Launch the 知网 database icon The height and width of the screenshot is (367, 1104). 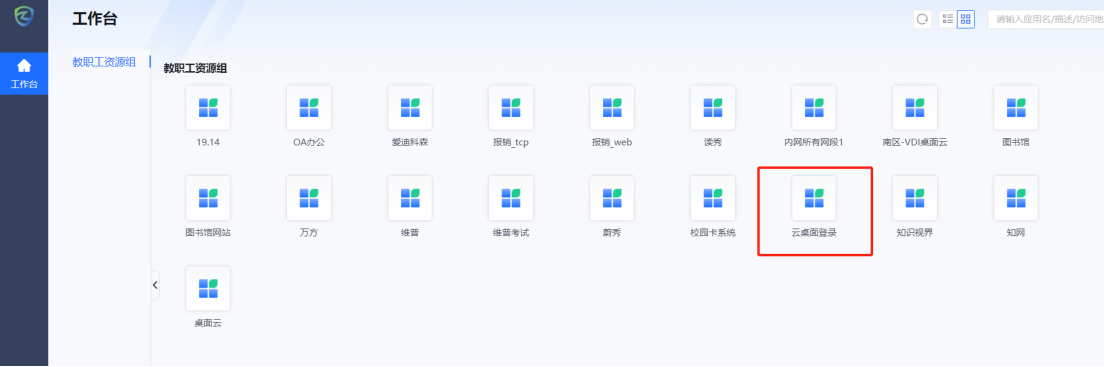tap(1016, 198)
